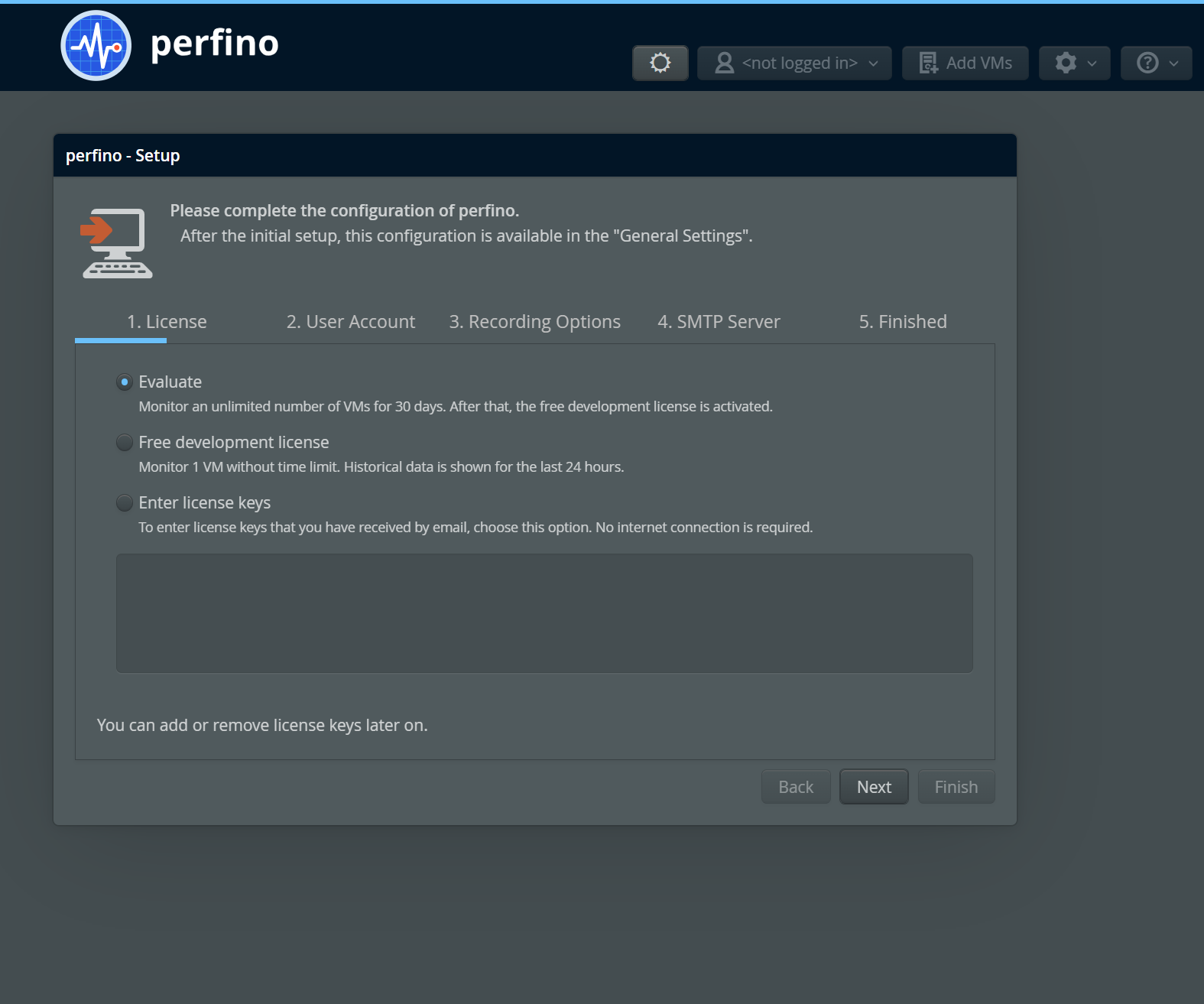
Task: Click the 'After the initial setup' General Settings sentence
Action: click(466, 236)
